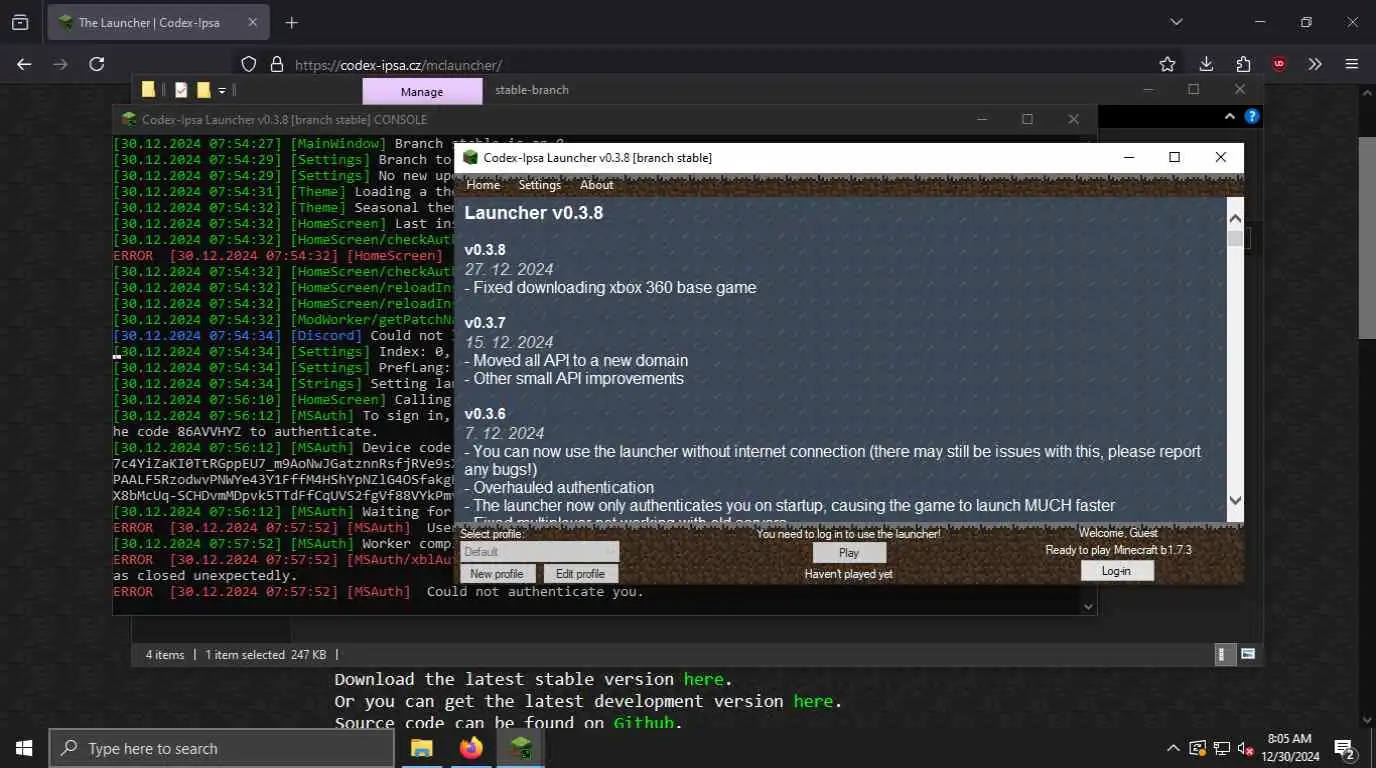Open Firefox extensions puzzle icon
Viewport: 1376px width, 768px height.
[1243, 64]
